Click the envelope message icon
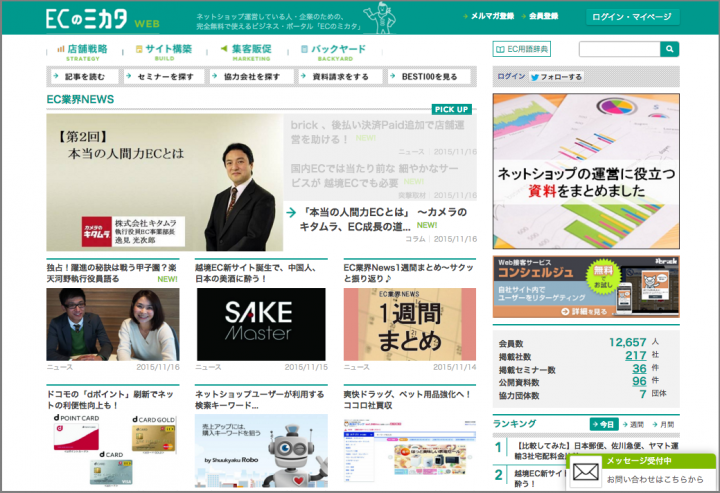The image size is (720, 493). click(x=587, y=470)
